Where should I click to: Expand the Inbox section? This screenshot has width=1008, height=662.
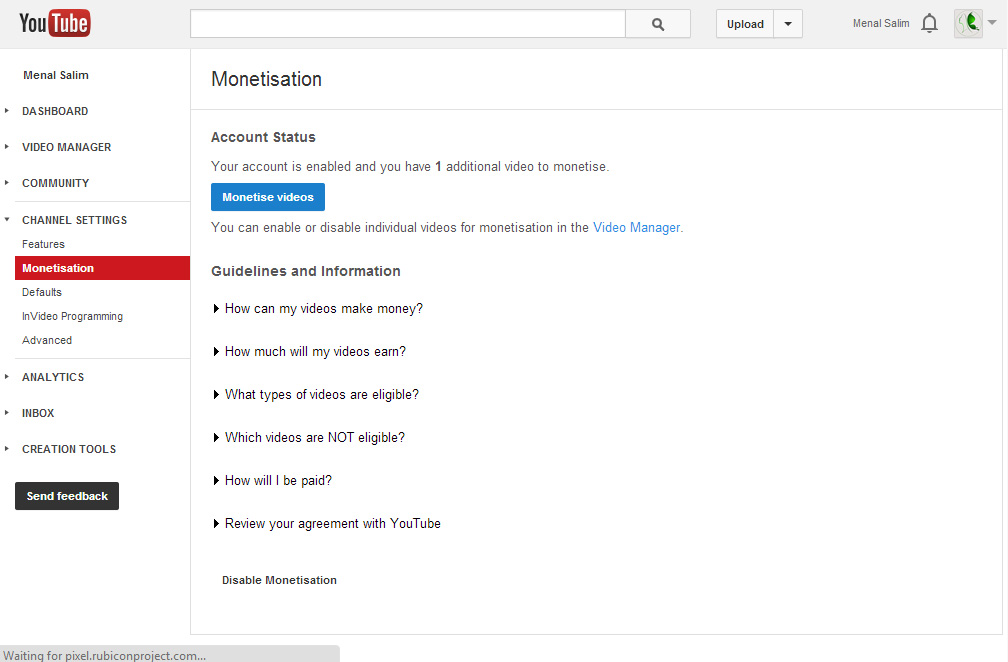coord(38,413)
